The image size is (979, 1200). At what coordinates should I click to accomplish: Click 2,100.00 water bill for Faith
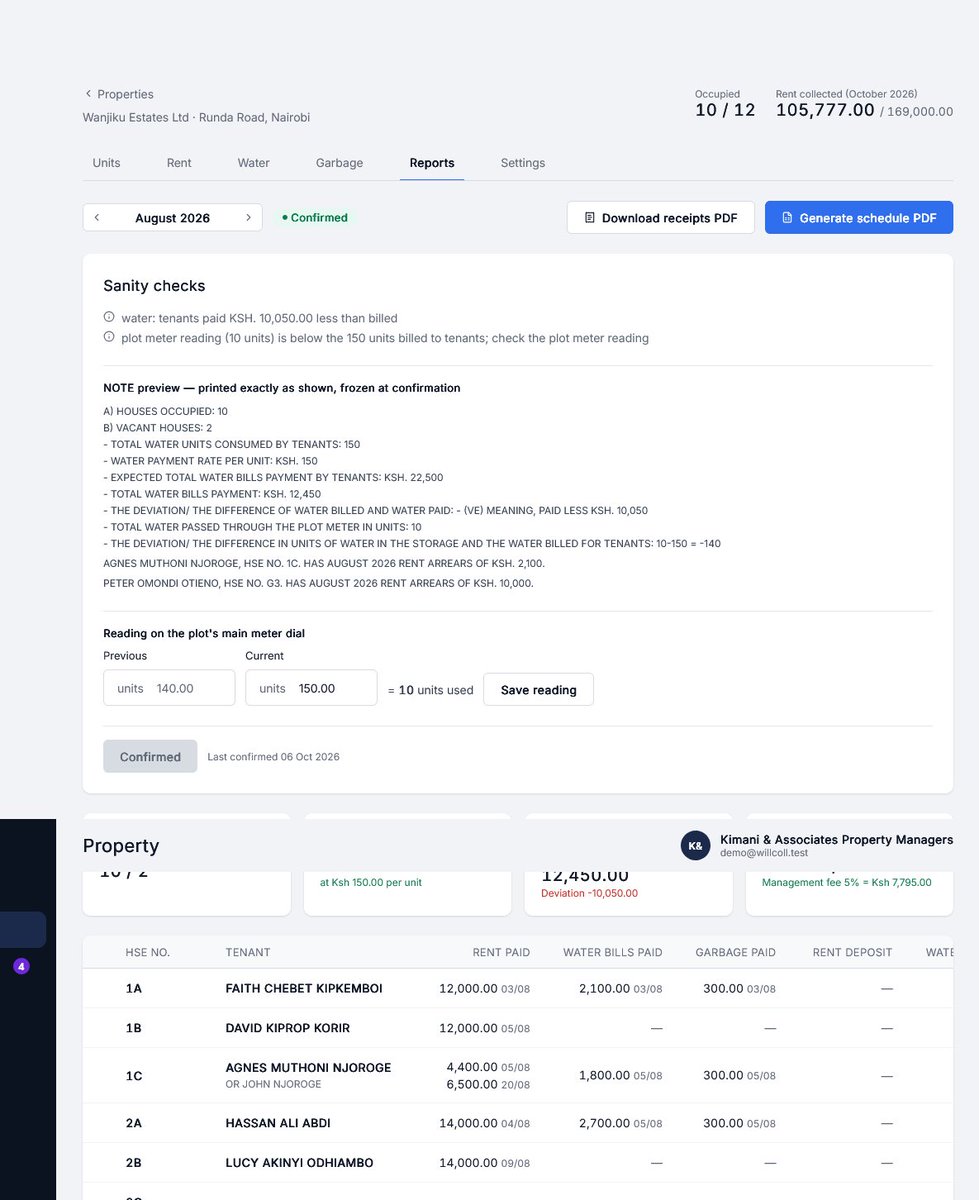[x=621, y=988]
